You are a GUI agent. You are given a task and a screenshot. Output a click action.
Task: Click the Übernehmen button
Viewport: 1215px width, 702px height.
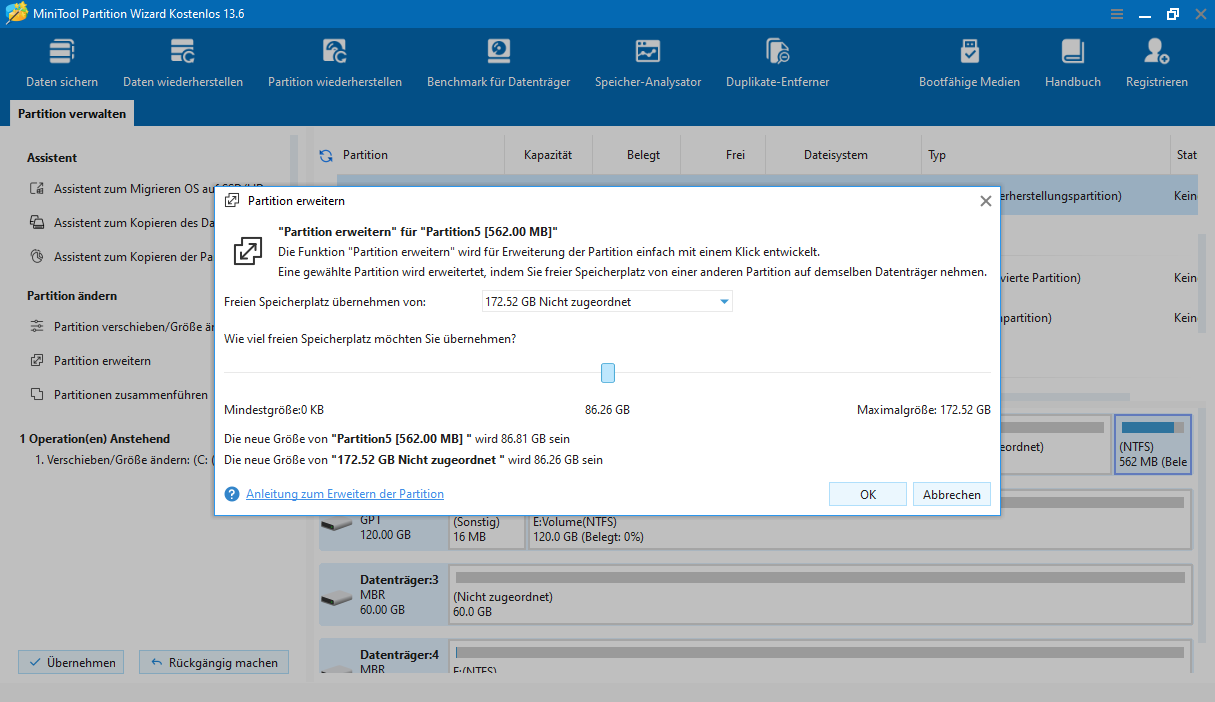click(71, 662)
